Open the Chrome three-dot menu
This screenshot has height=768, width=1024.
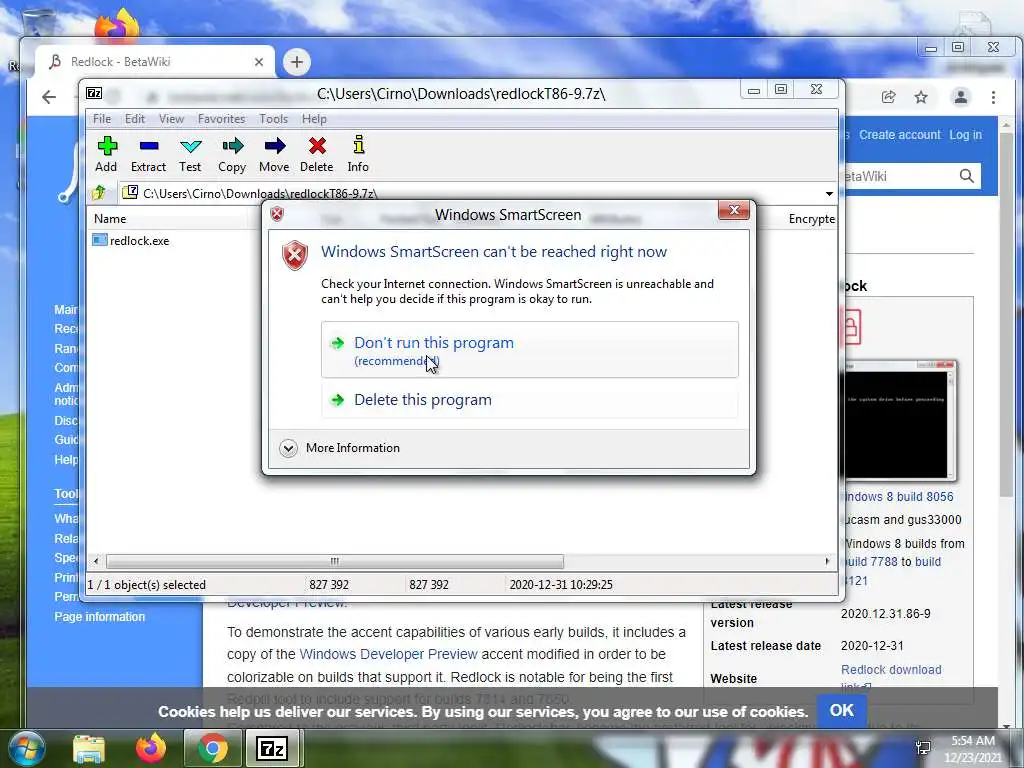pos(993,97)
